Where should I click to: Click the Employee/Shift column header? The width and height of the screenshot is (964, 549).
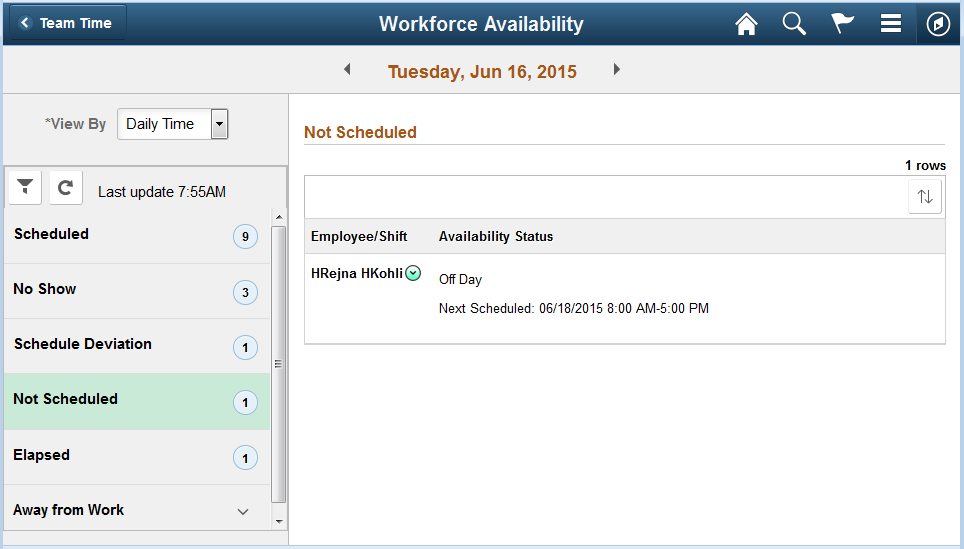[x=359, y=236]
